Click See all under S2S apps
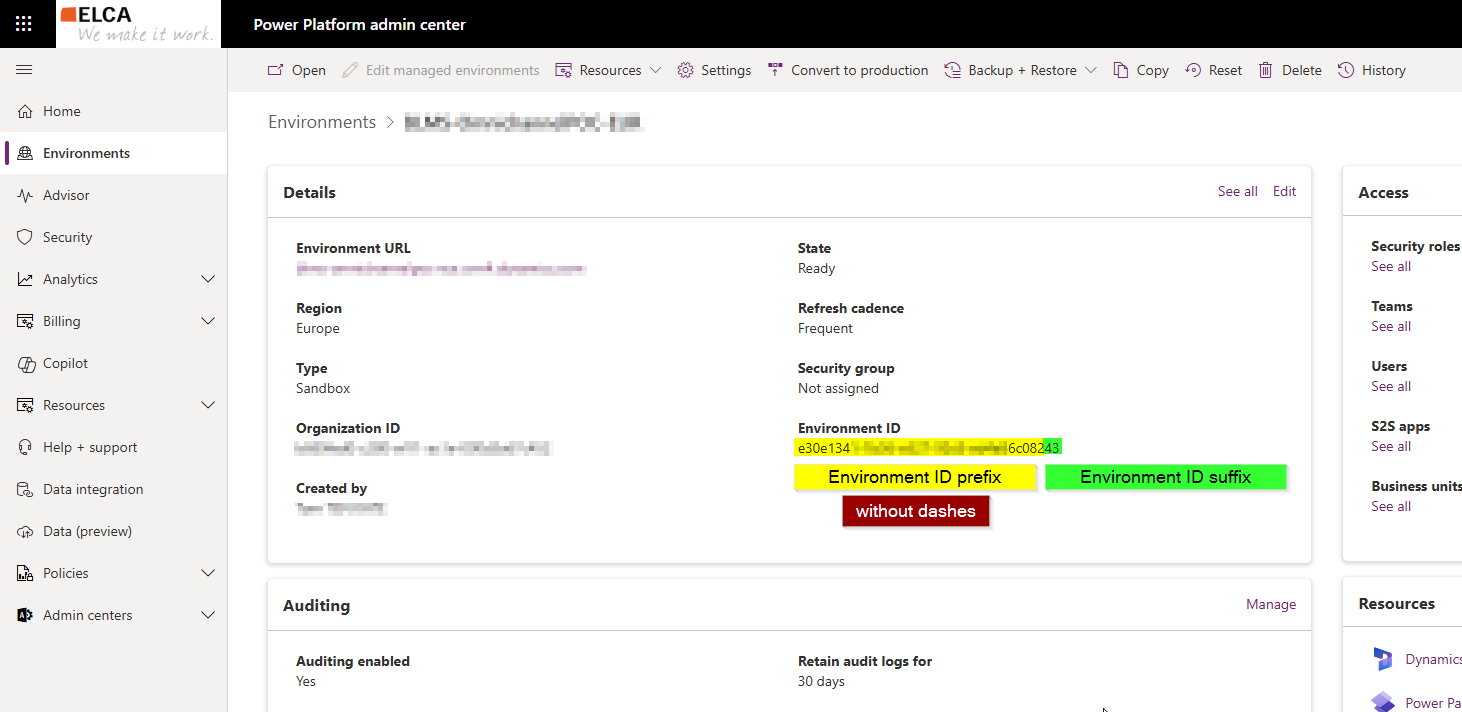The width and height of the screenshot is (1462, 712). 1391,446
